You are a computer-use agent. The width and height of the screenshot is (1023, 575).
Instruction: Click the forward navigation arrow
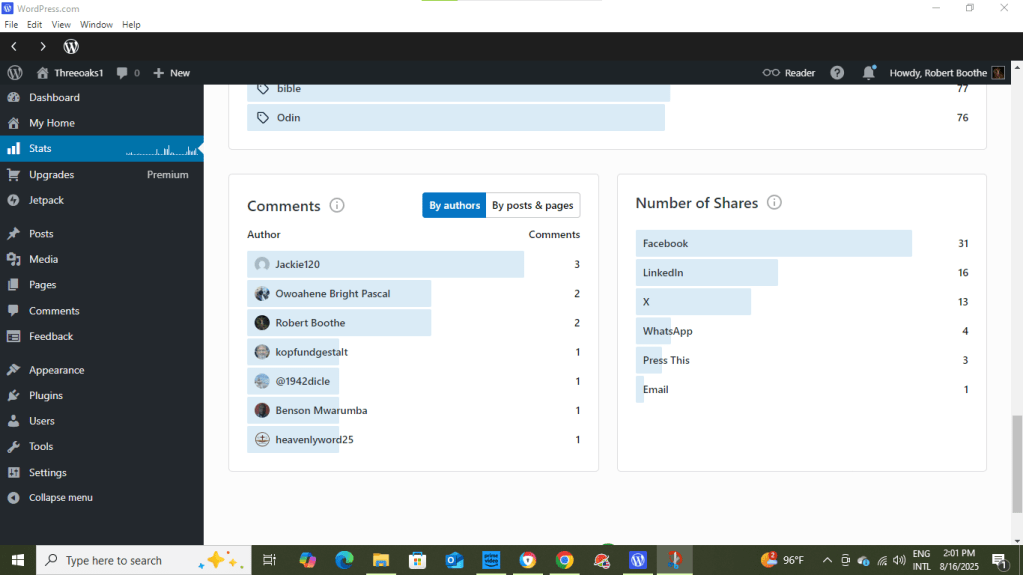[x=43, y=47]
